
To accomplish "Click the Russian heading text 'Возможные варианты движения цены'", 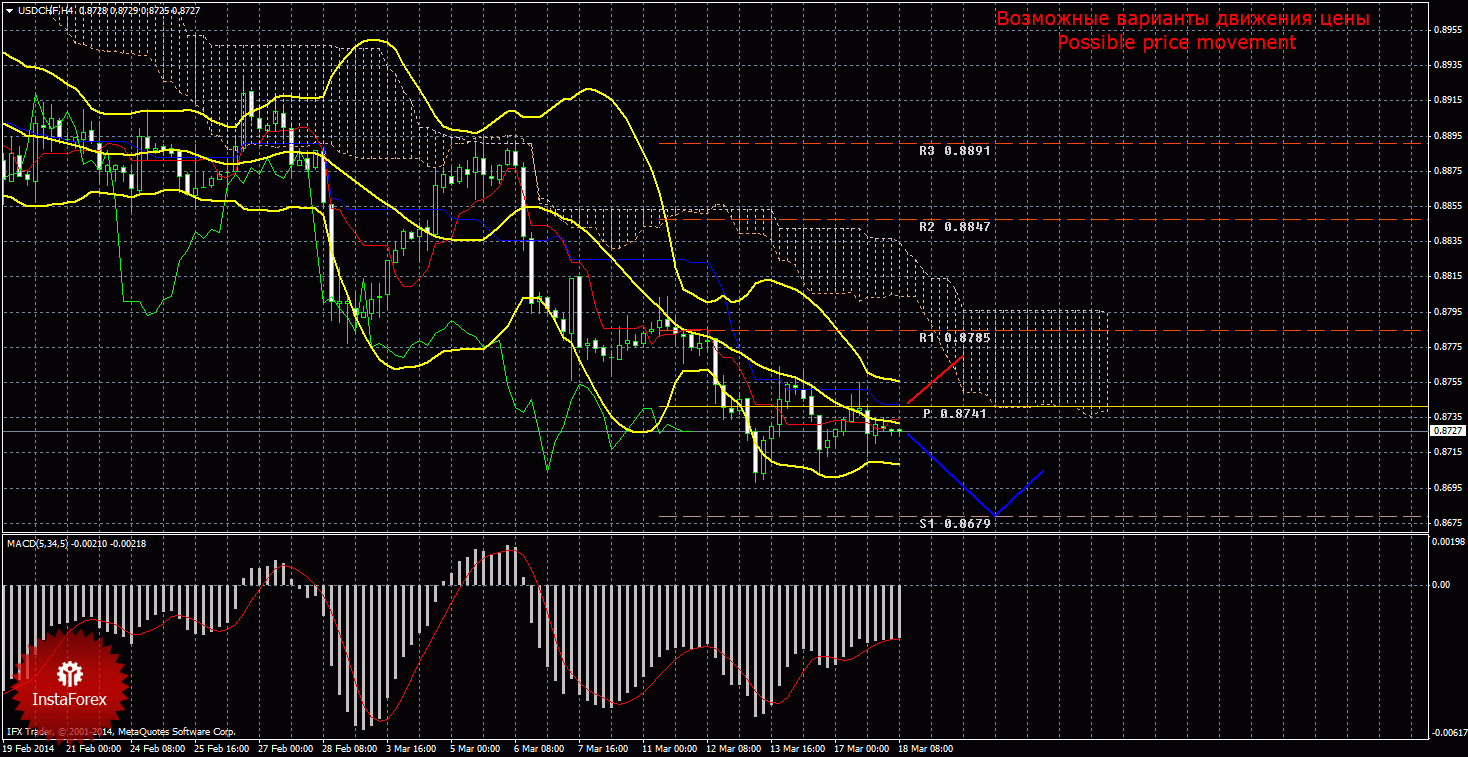I will point(1182,19).
